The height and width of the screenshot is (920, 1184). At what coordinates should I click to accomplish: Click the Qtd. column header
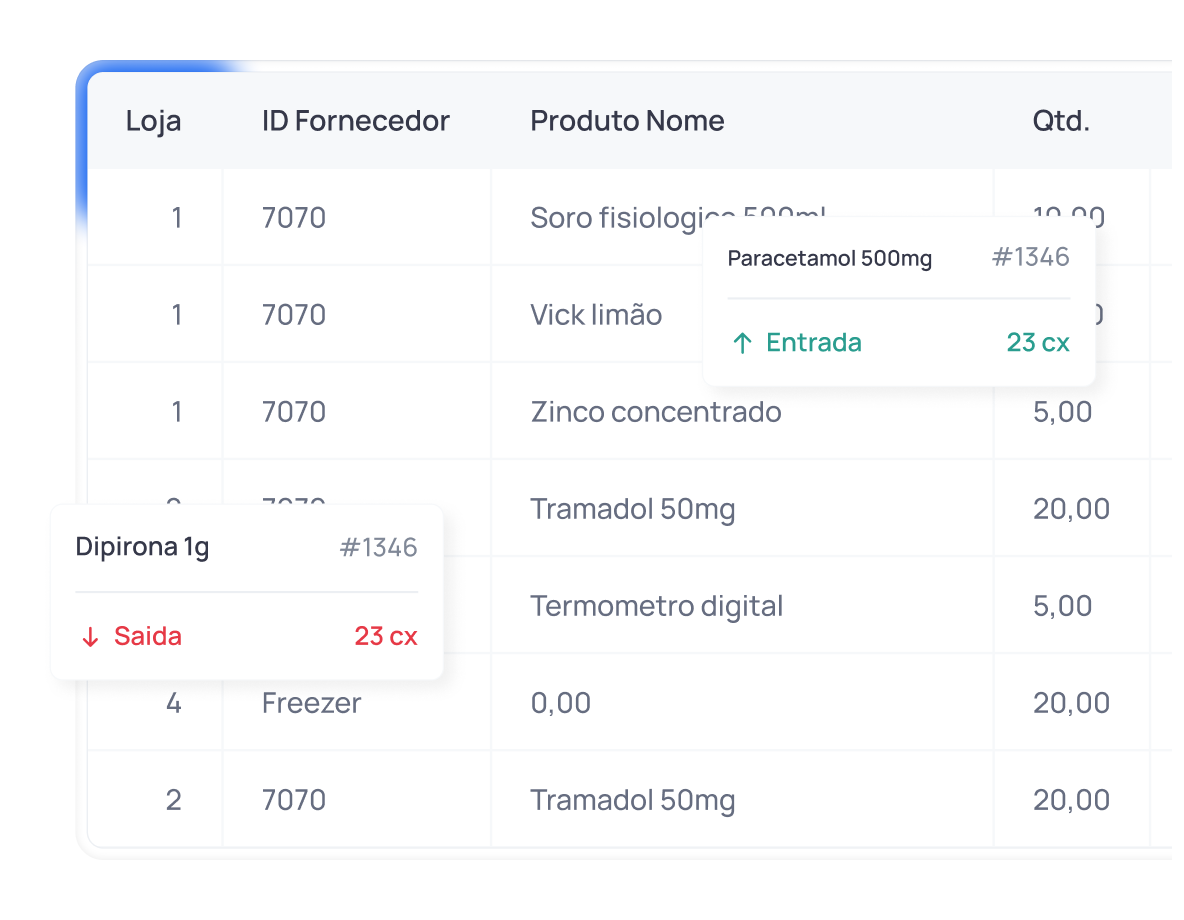(1061, 121)
